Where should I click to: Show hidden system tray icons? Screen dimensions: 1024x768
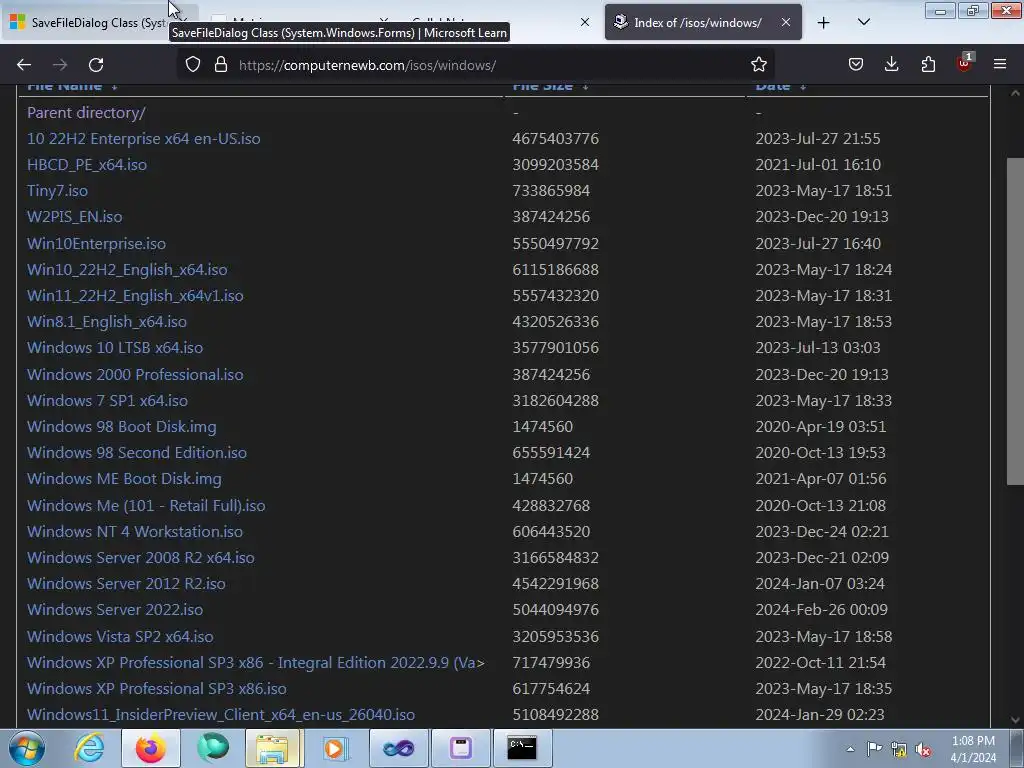click(x=850, y=749)
